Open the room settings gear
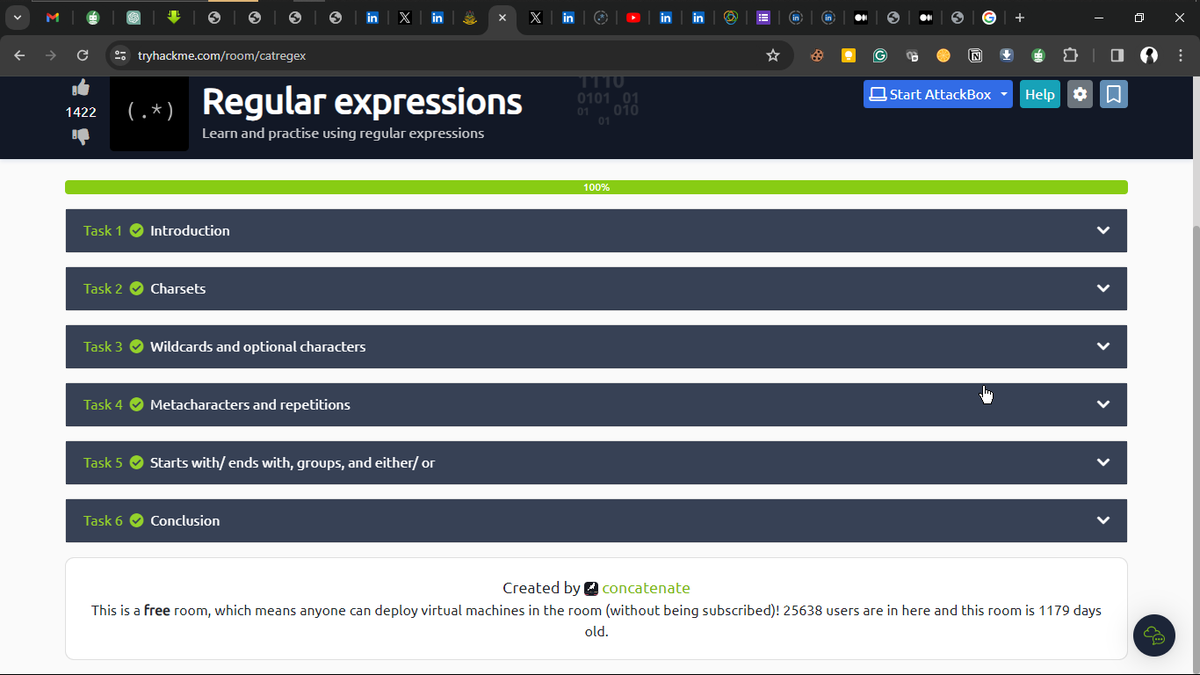Viewport: 1200px width, 675px height. point(1080,94)
